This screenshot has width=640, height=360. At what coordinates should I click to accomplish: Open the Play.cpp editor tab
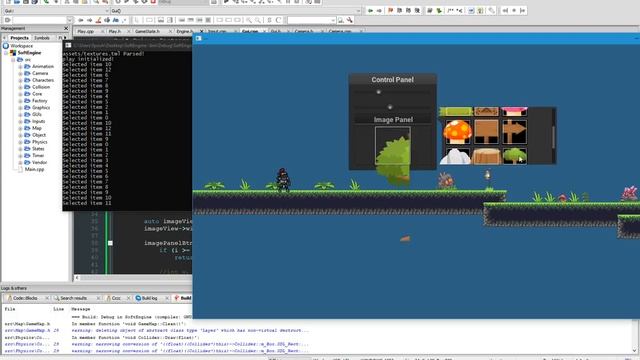coord(86,31)
